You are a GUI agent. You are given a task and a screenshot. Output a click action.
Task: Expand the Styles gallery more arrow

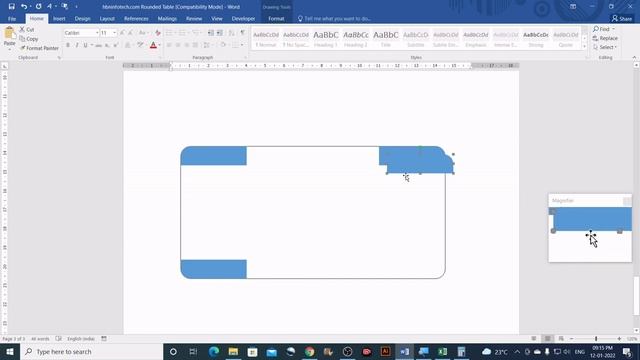point(584,47)
